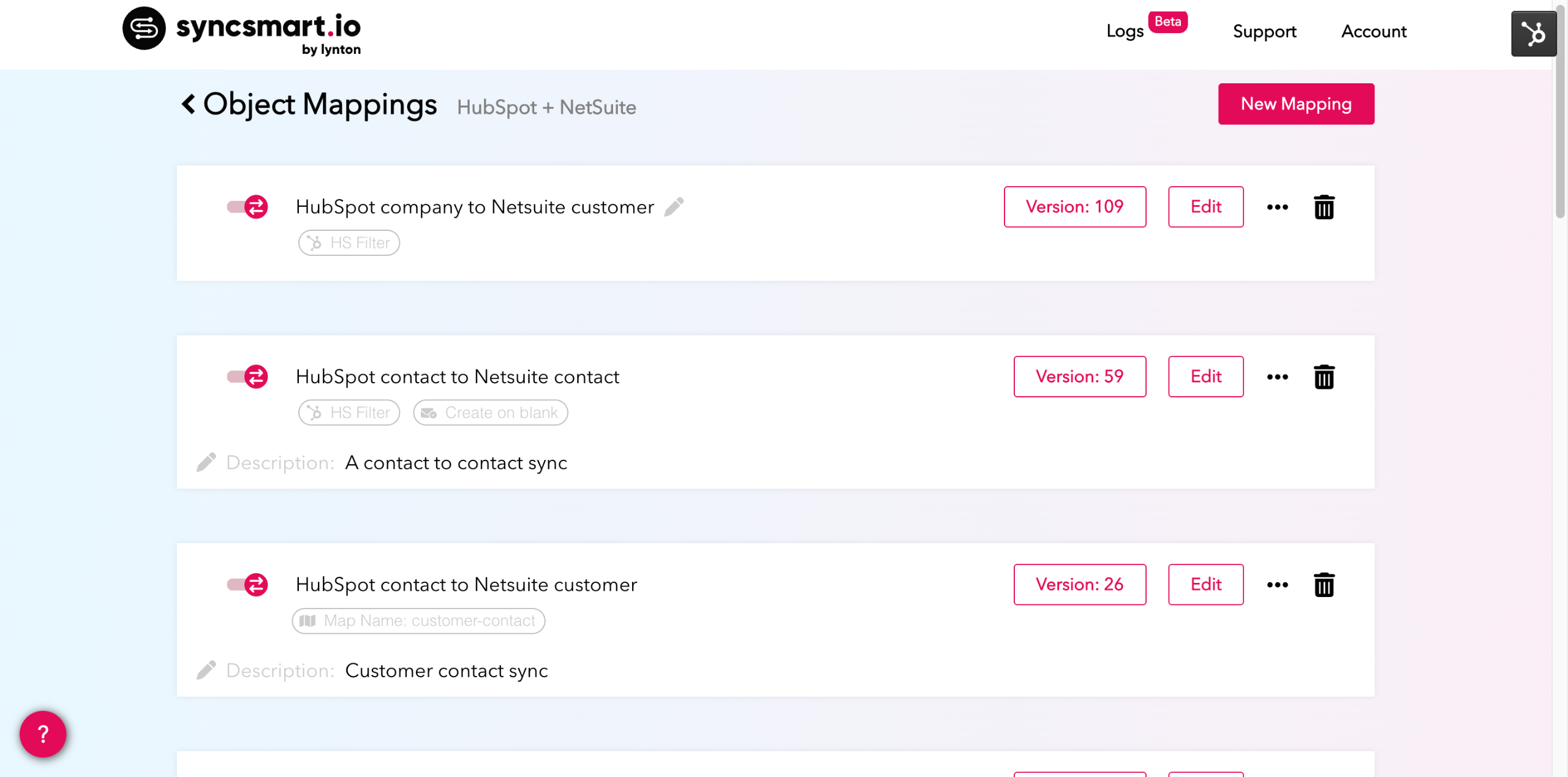Expand ellipsis menu for contact to customer mapping
The width and height of the screenshot is (1568, 777).
[1277, 585]
